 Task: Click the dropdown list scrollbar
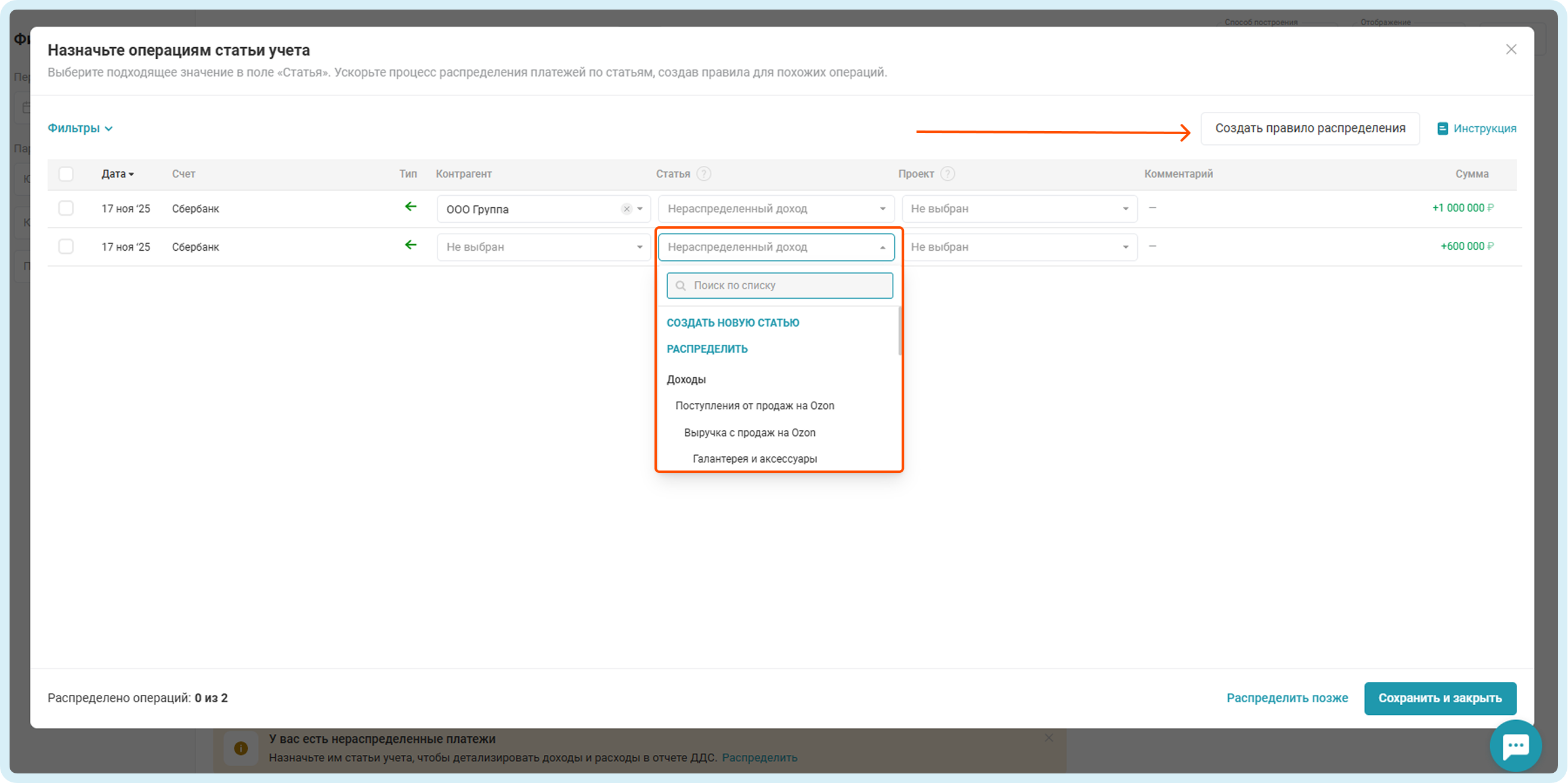coord(899,332)
